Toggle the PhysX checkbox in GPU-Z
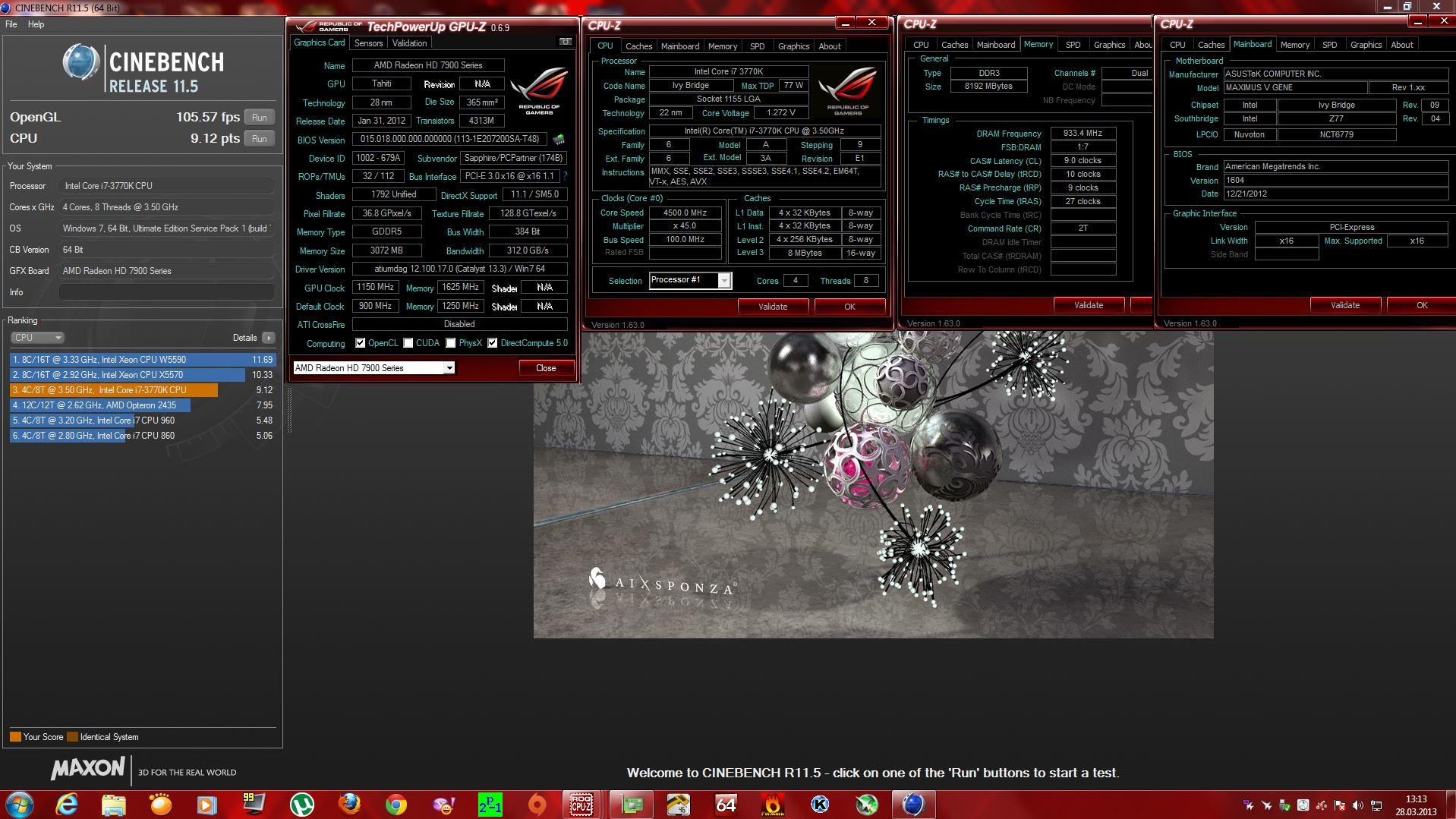1456x819 pixels. [x=451, y=343]
